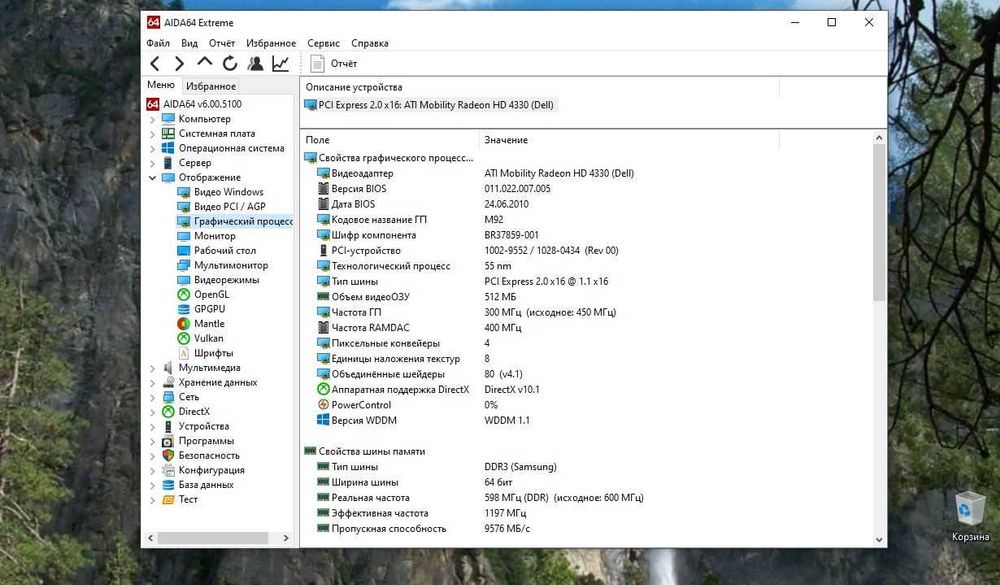Click the Vulkan icon in tree
Image resolution: width=1000 pixels, height=585 pixels.
184,339
